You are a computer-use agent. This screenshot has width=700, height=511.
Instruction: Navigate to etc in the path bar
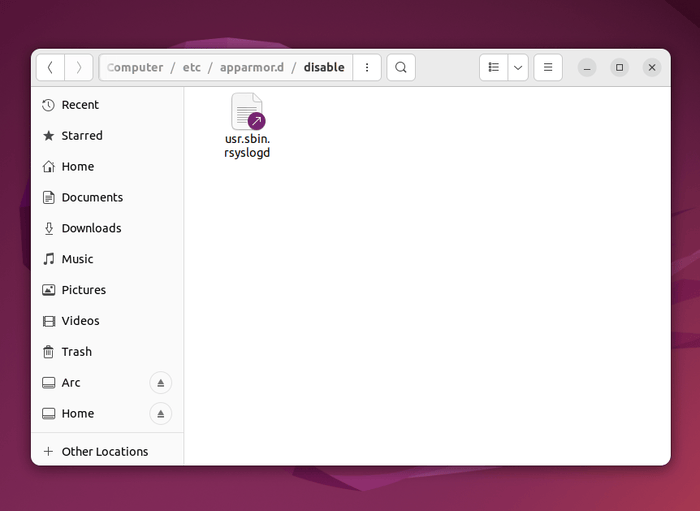192,67
